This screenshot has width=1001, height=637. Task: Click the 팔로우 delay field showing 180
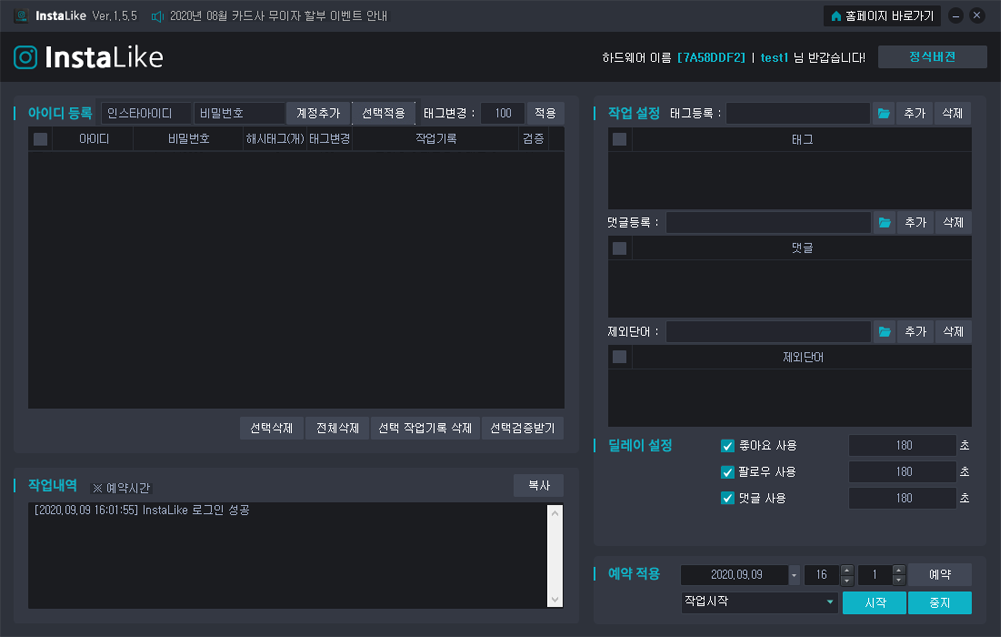[x=903, y=472]
